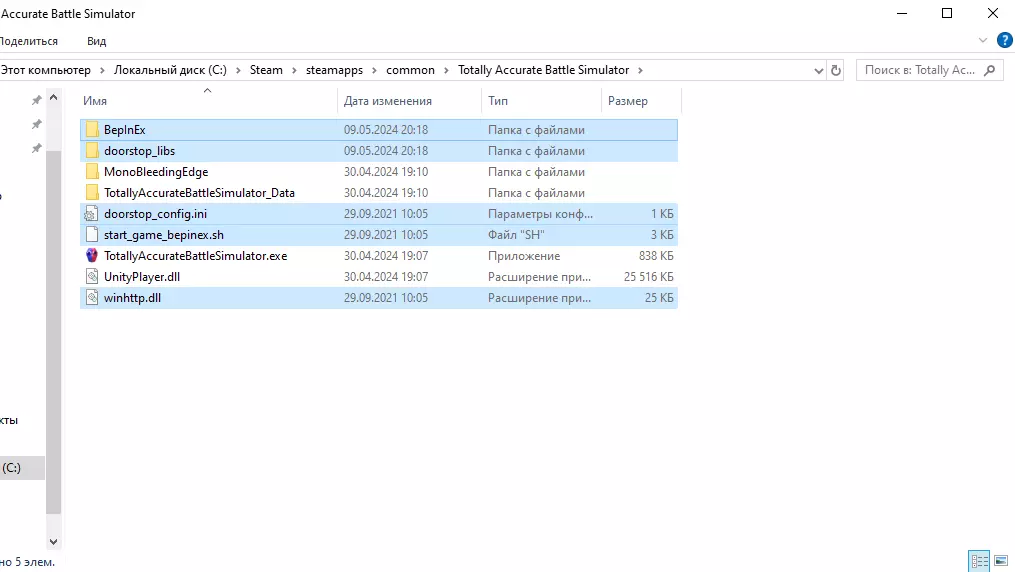Screen dimensions: 1015x572
Task: Select the doorstop_config.ini file icon
Action: click(92, 214)
